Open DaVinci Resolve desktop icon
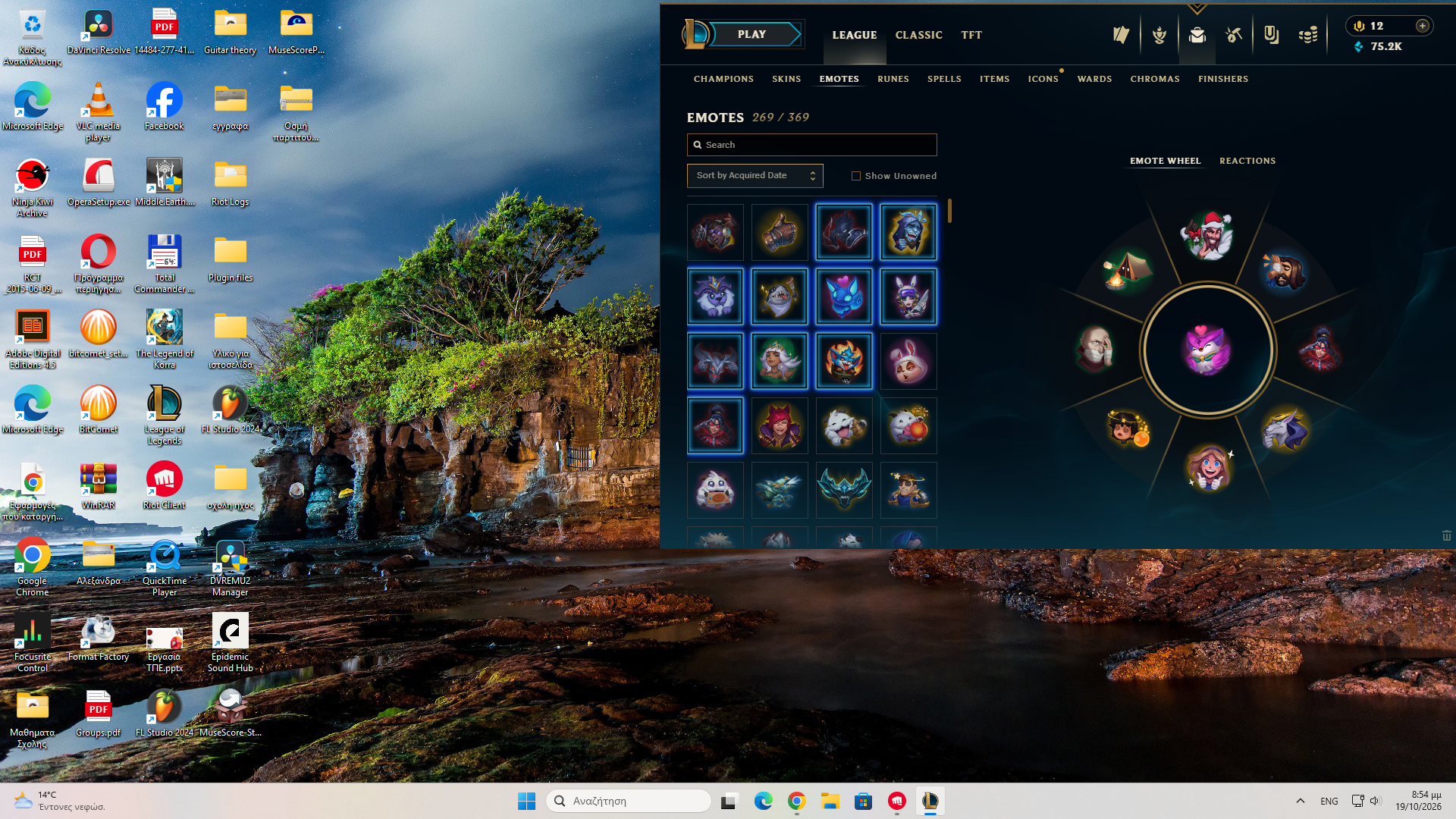 click(99, 31)
